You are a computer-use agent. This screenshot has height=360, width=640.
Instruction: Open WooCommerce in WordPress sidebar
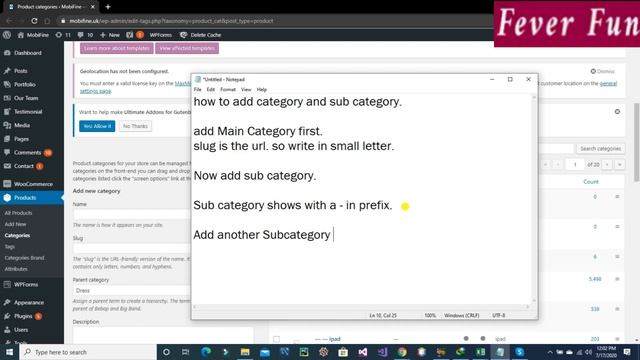point(32,184)
